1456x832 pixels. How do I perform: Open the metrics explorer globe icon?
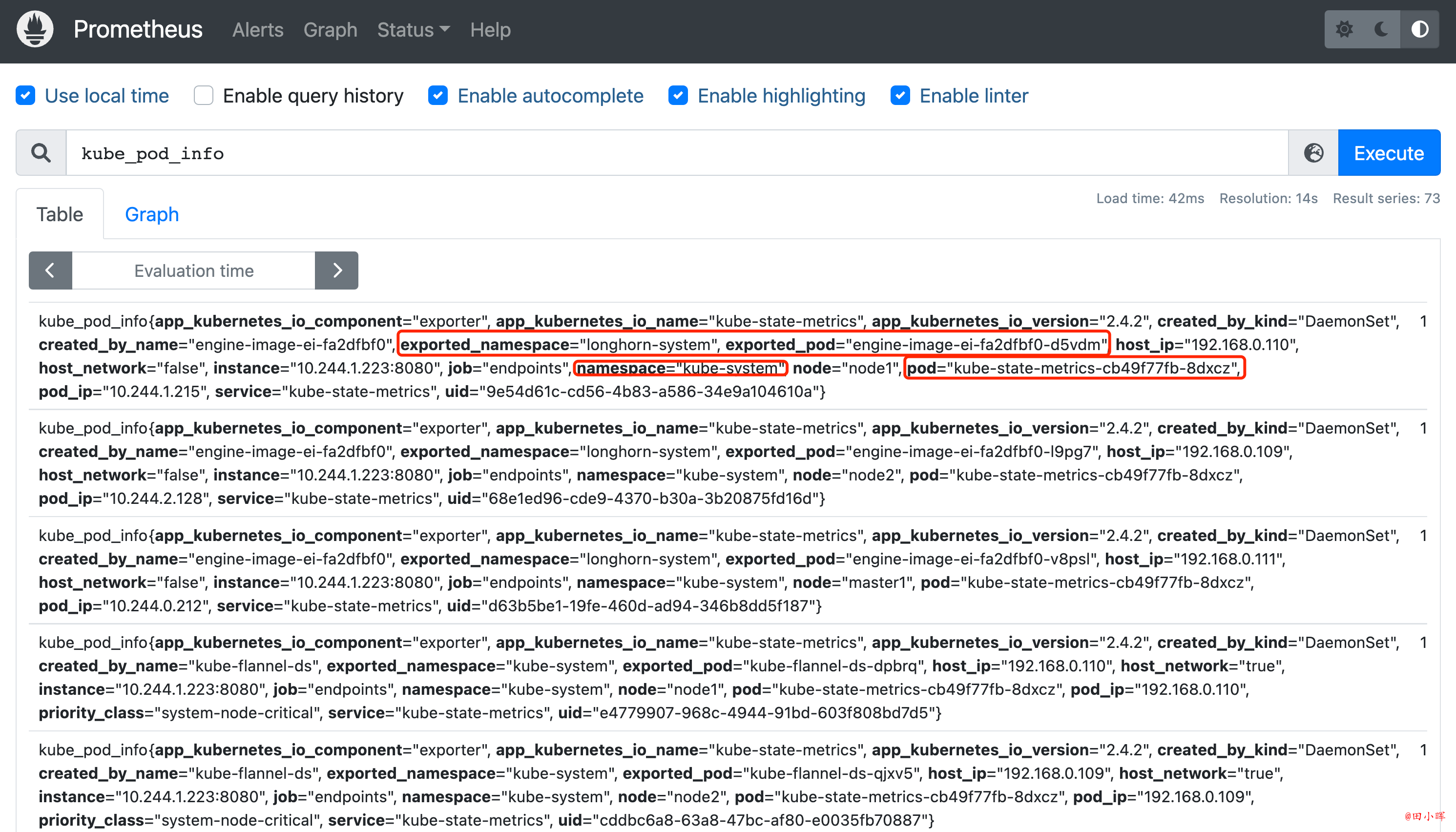point(1314,152)
